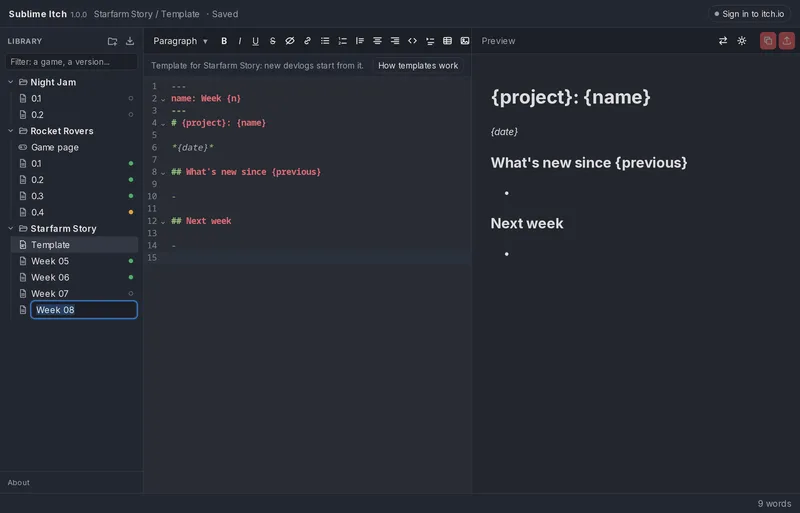Collapse the Night Jam folder
This screenshot has width=800, height=513.
[10, 82]
